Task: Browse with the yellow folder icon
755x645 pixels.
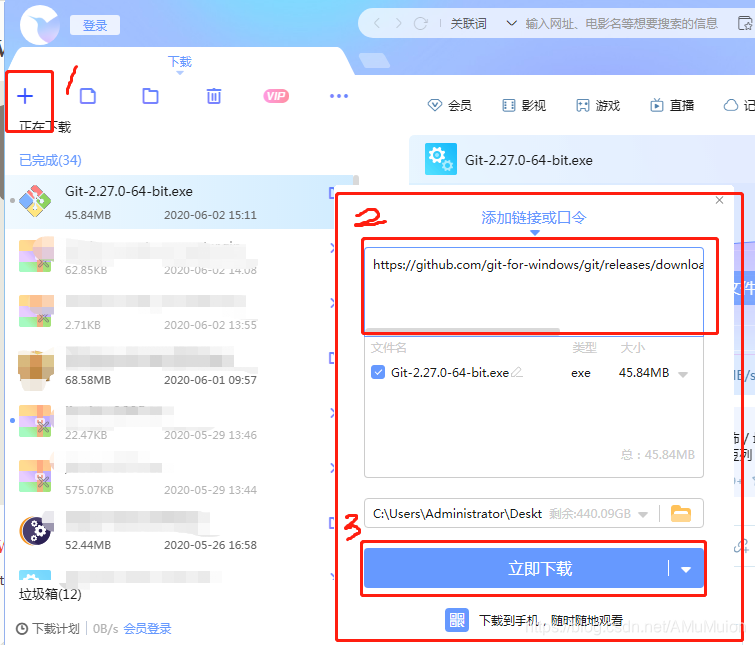Action: coord(681,514)
